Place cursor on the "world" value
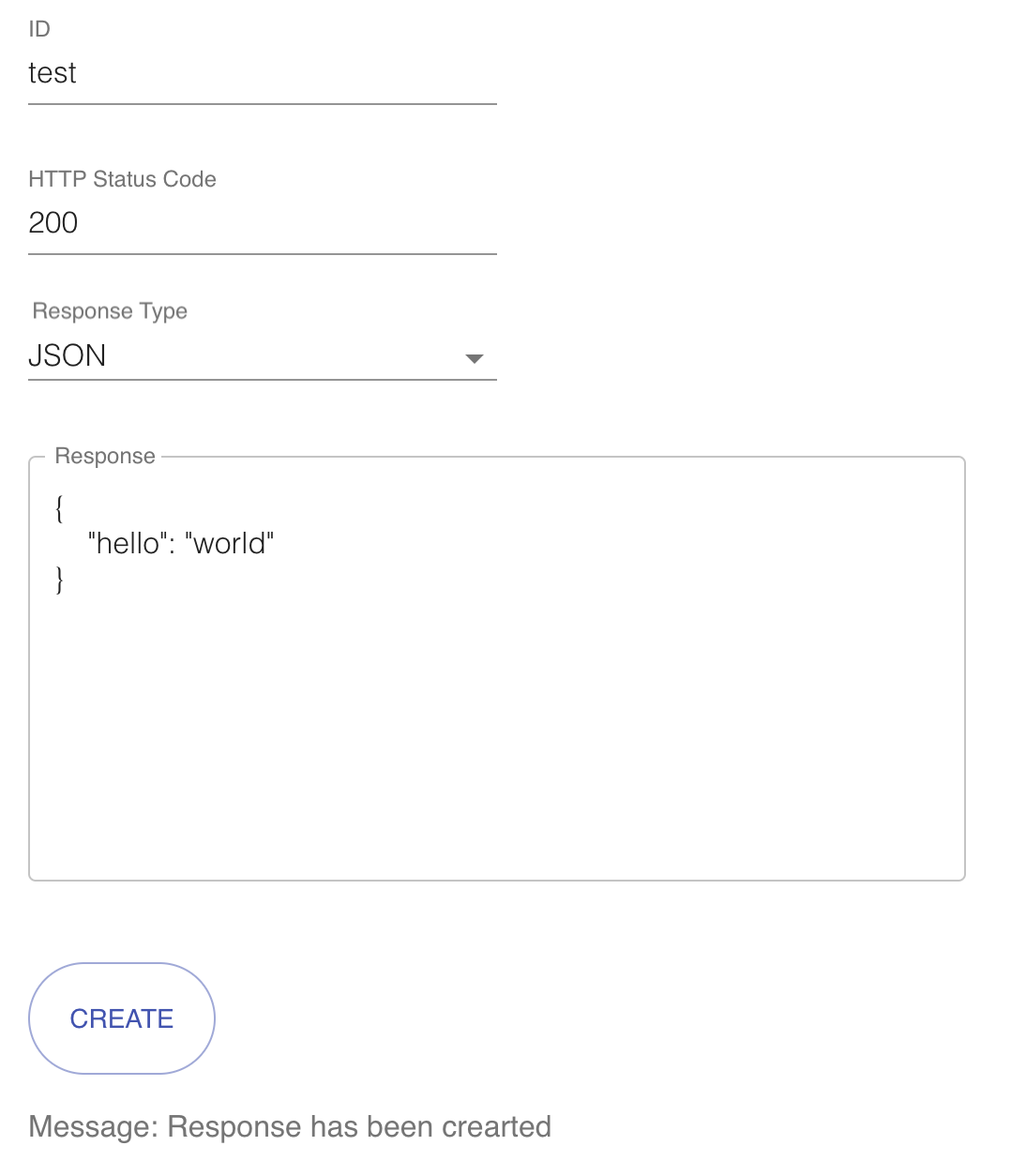1011x1176 pixels. pyautogui.click(x=230, y=543)
